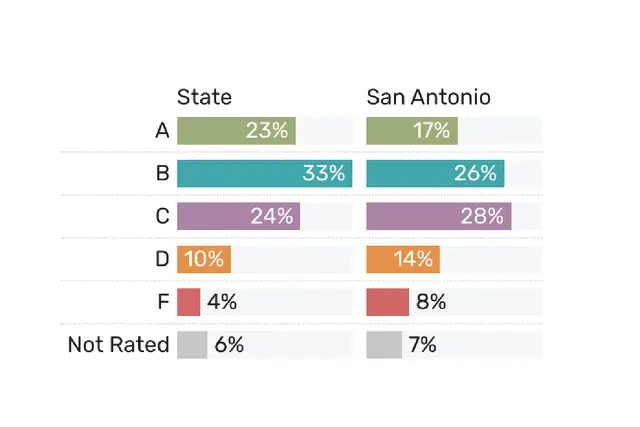Viewport: 640px width, 427px height.
Task: Select the green 17% San Antonio bar
Action: click(412, 130)
